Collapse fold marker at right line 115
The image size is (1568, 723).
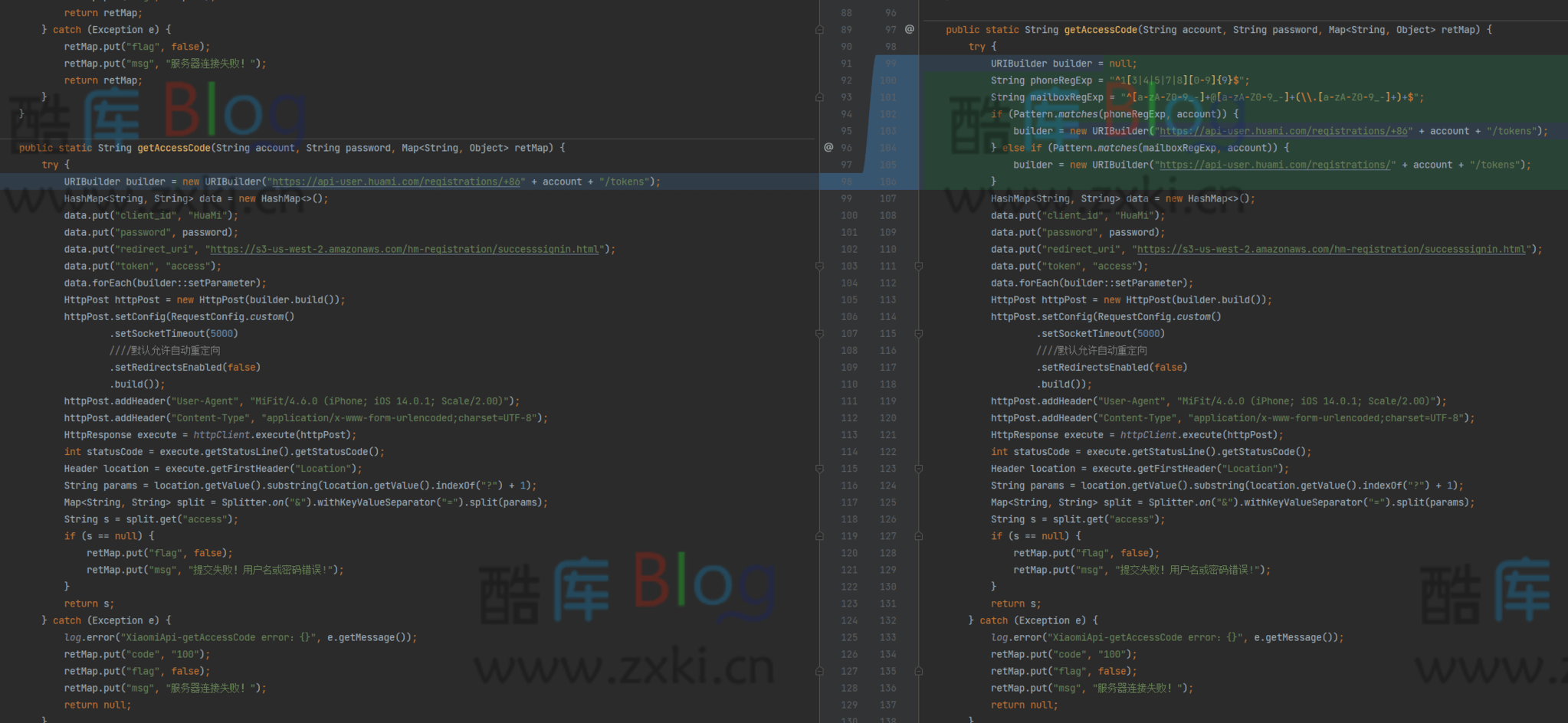[x=918, y=333]
